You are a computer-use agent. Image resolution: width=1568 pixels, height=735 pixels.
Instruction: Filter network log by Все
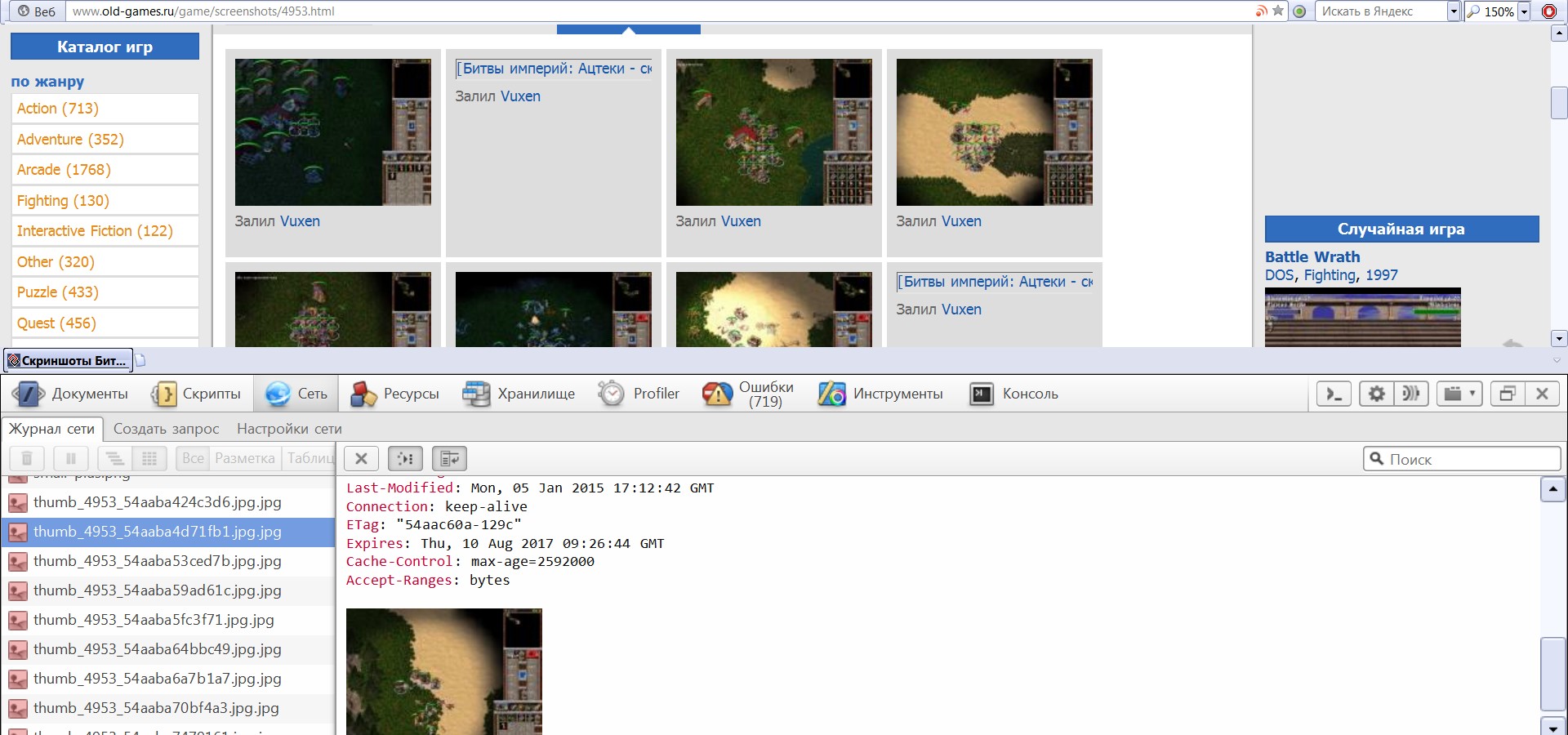click(x=194, y=459)
